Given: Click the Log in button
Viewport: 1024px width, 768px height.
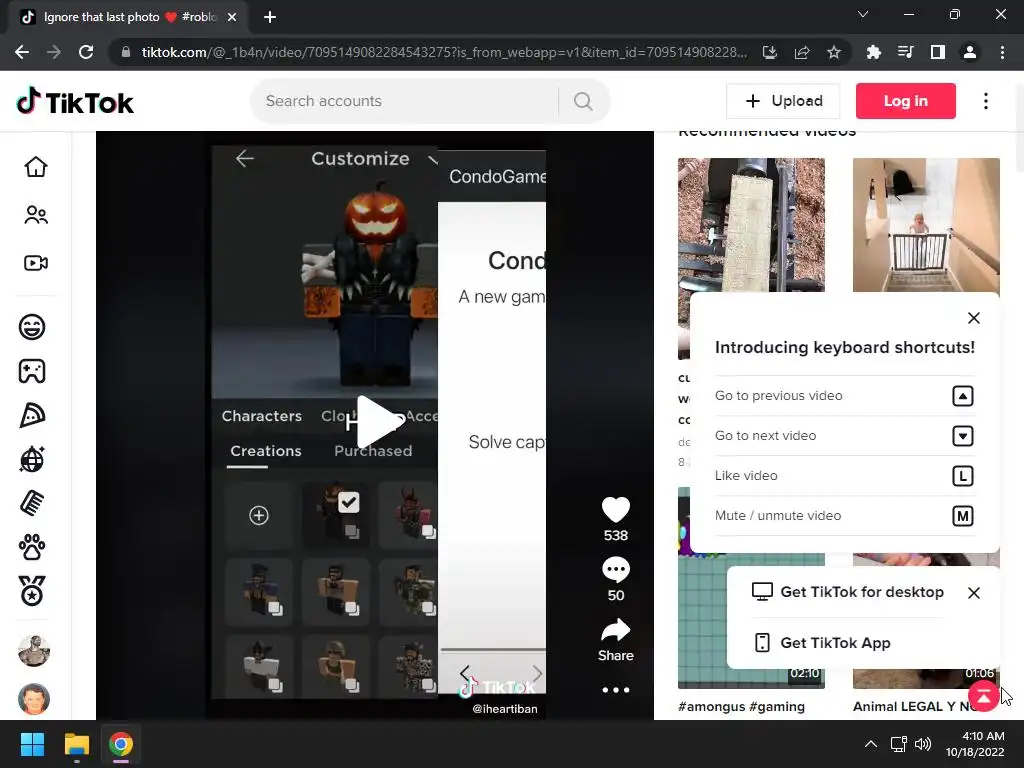Looking at the screenshot, I should coord(905,101).
